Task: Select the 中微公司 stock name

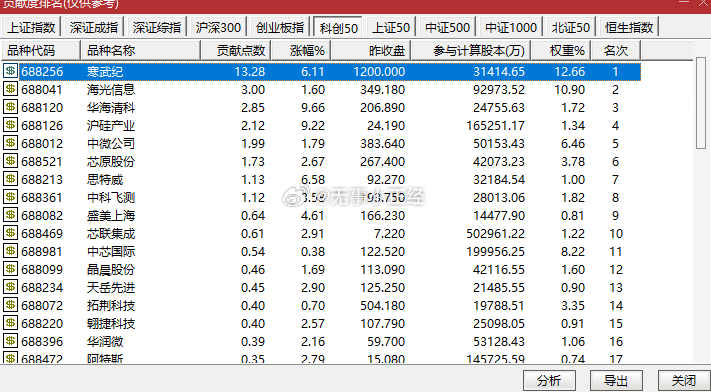Action: [x=111, y=143]
